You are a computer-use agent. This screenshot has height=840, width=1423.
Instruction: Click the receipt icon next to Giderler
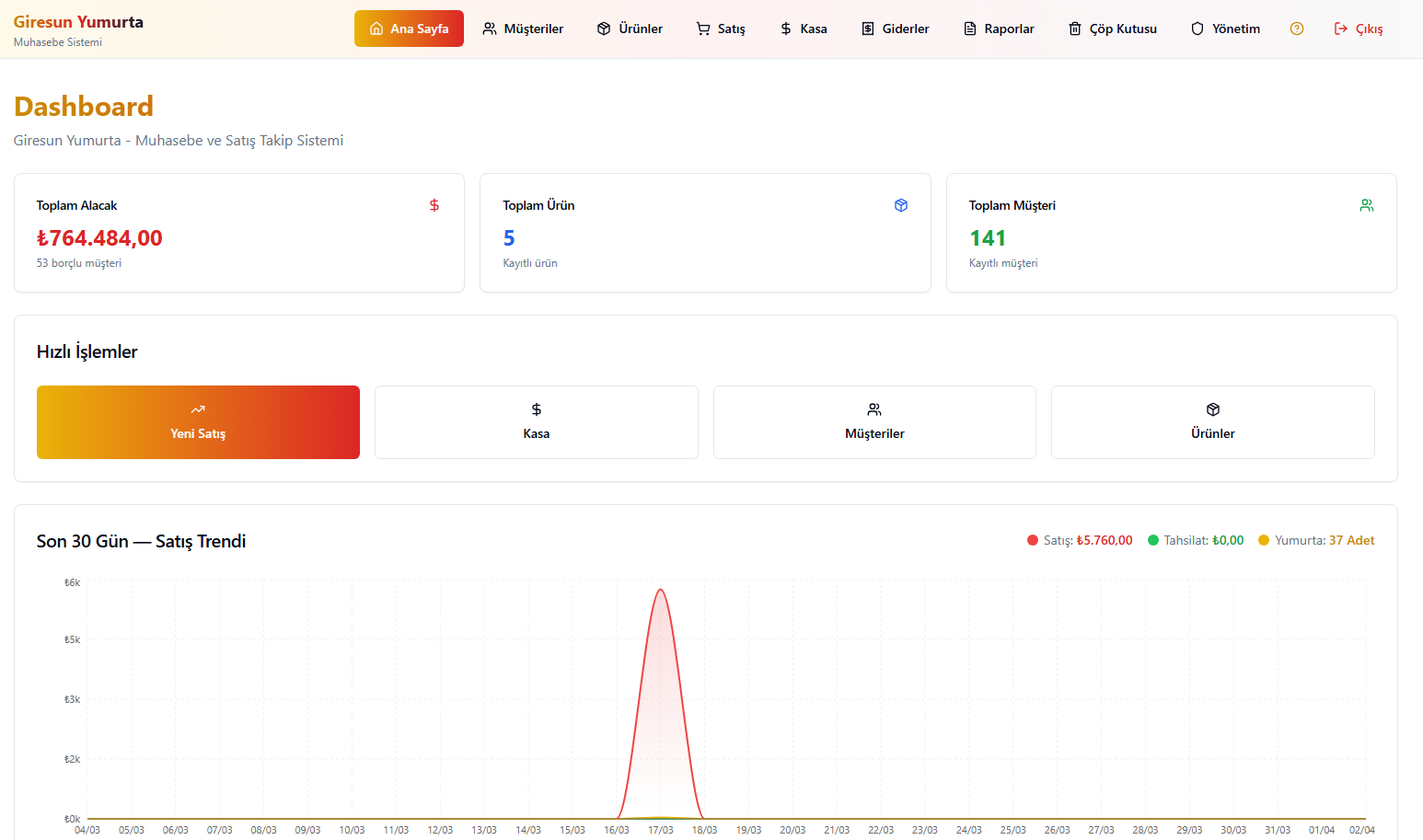[868, 29]
